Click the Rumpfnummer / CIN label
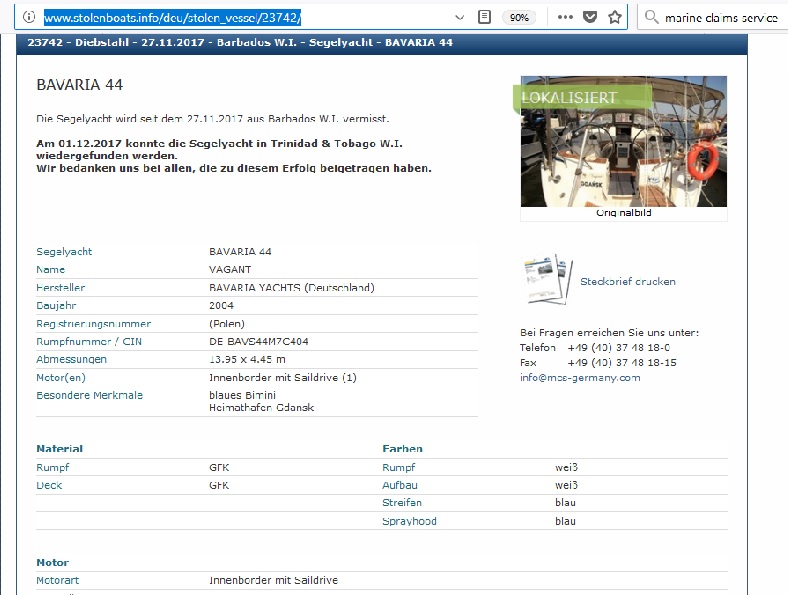 [89, 341]
